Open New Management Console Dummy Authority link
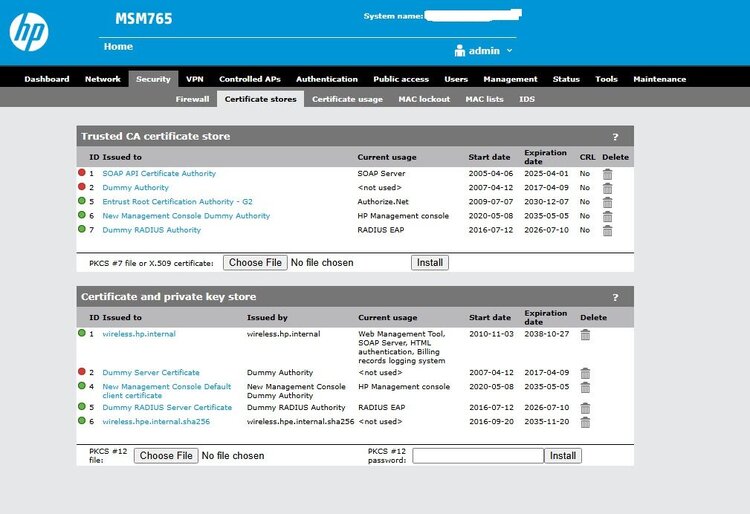Viewport: 750px width, 514px height. 186,216
